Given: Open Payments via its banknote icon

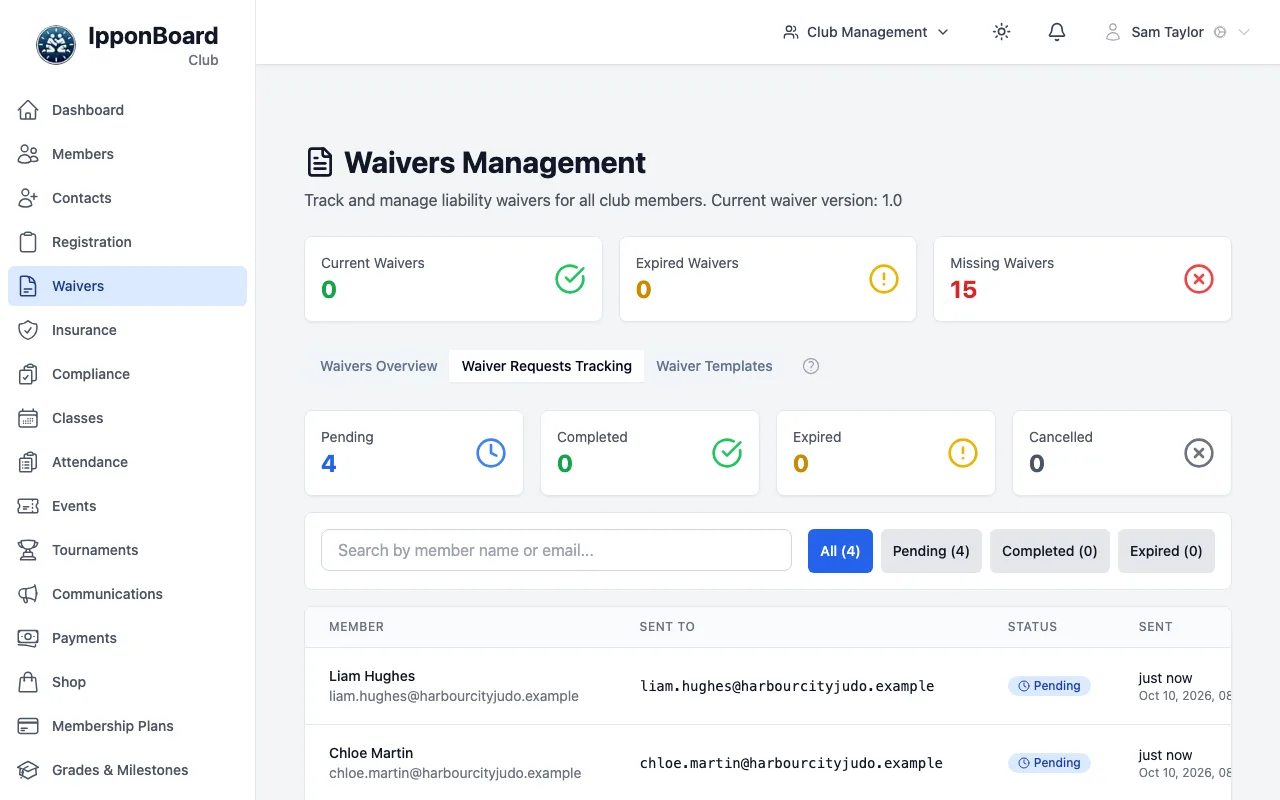Looking at the screenshot, I should click(28, 638).
